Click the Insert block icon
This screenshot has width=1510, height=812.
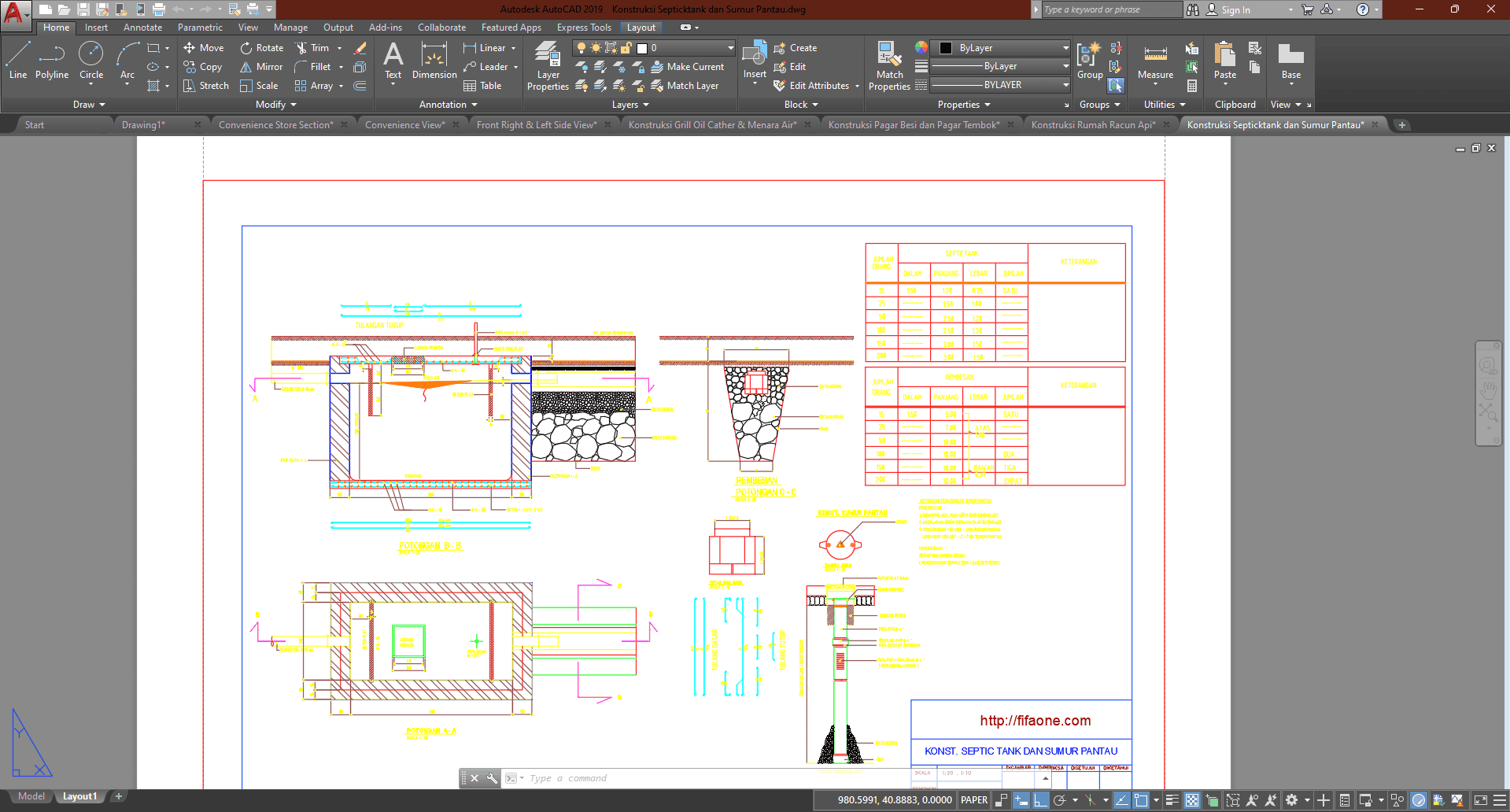755,59
